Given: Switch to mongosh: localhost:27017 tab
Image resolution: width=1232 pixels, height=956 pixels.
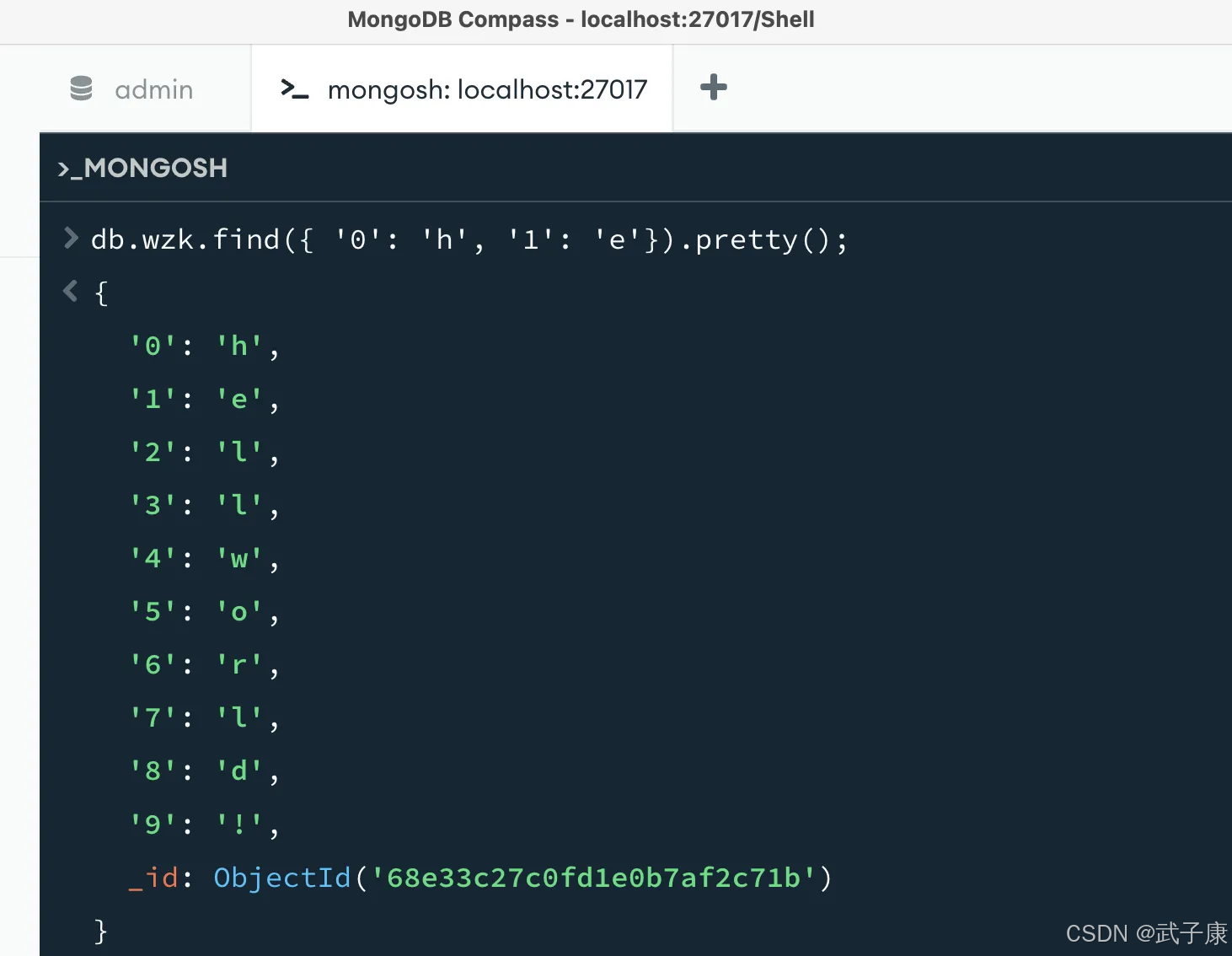Looking at the screenshot, I should click(x=463, y=89).
